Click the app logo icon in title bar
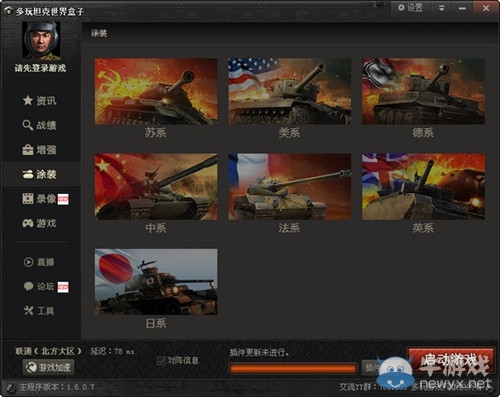The image size is (500, 397). pos(8,11)
